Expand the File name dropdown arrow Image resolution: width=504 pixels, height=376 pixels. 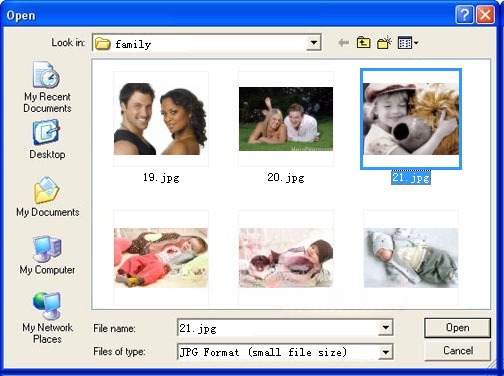386,327
